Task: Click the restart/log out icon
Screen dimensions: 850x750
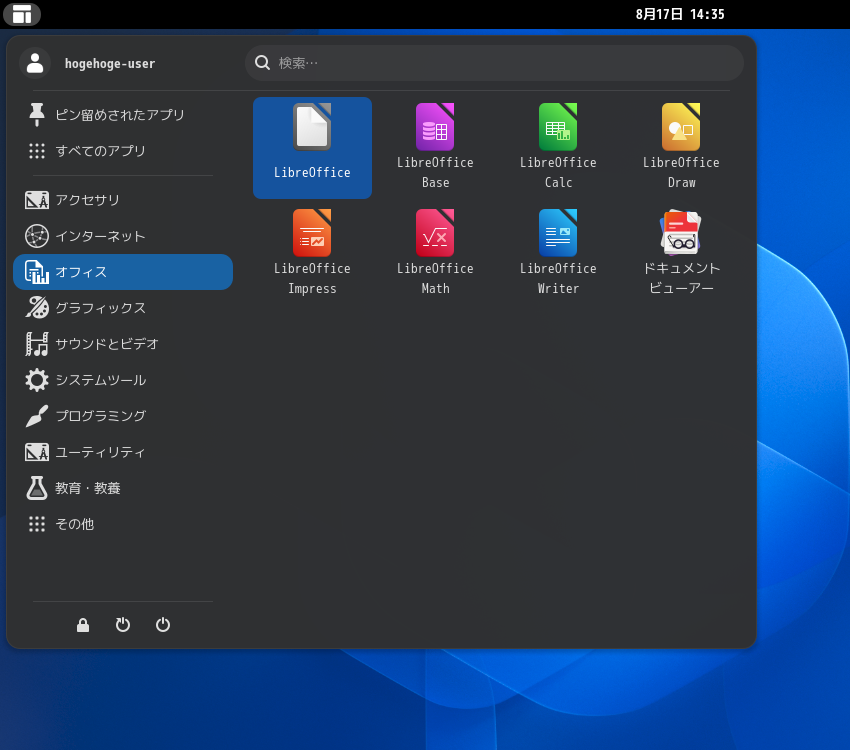Action: 123,625
